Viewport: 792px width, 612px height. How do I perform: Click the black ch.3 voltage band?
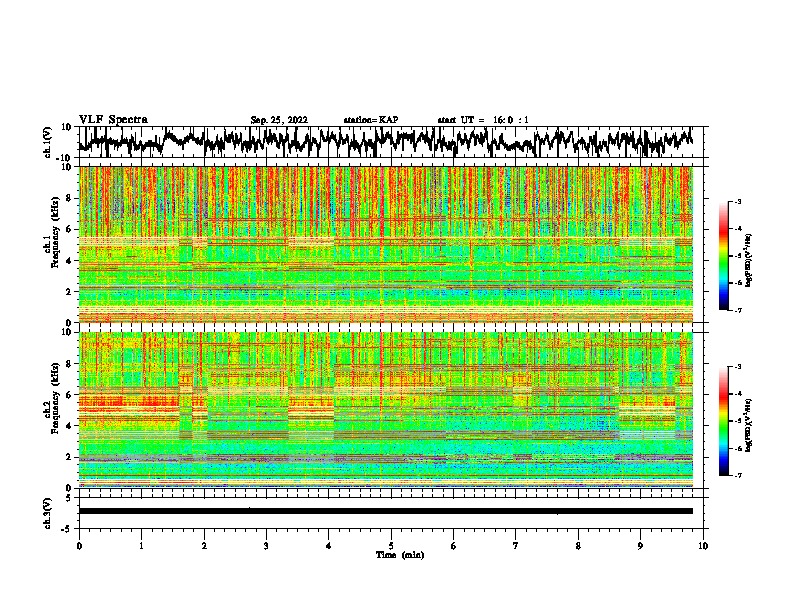[385, 511]
